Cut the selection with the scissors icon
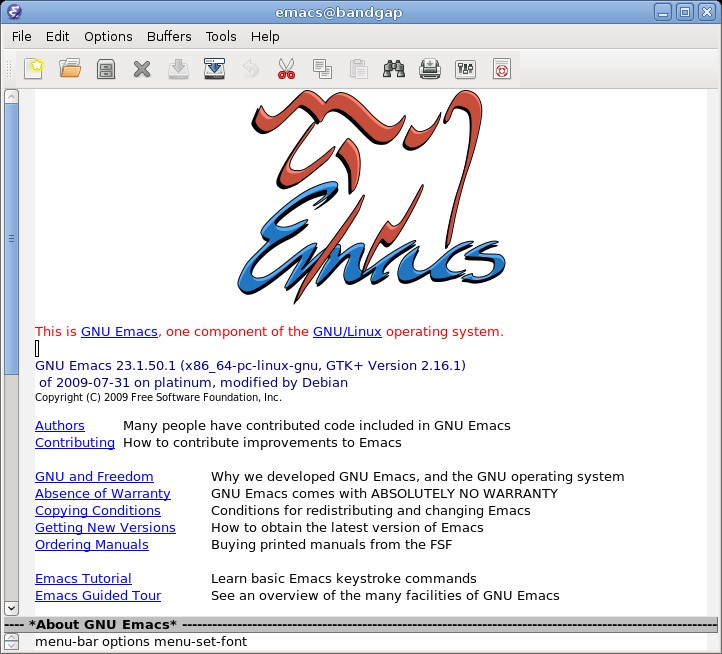 point(286,69)
